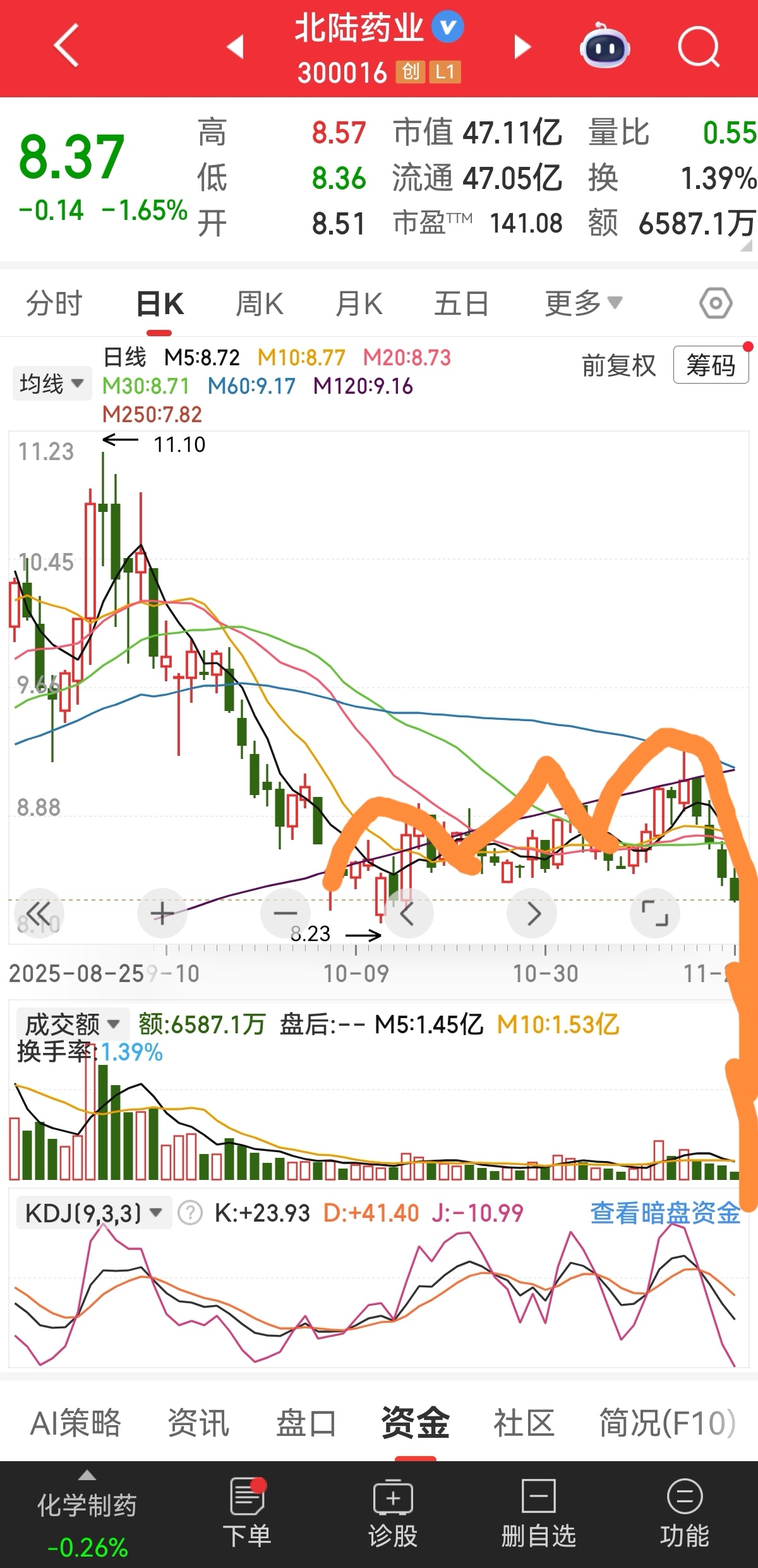Open the KDJ help question mark icon
The width and height of the screenshot is (758, 1568).
pyautogui.click(x=190, y=1213)
